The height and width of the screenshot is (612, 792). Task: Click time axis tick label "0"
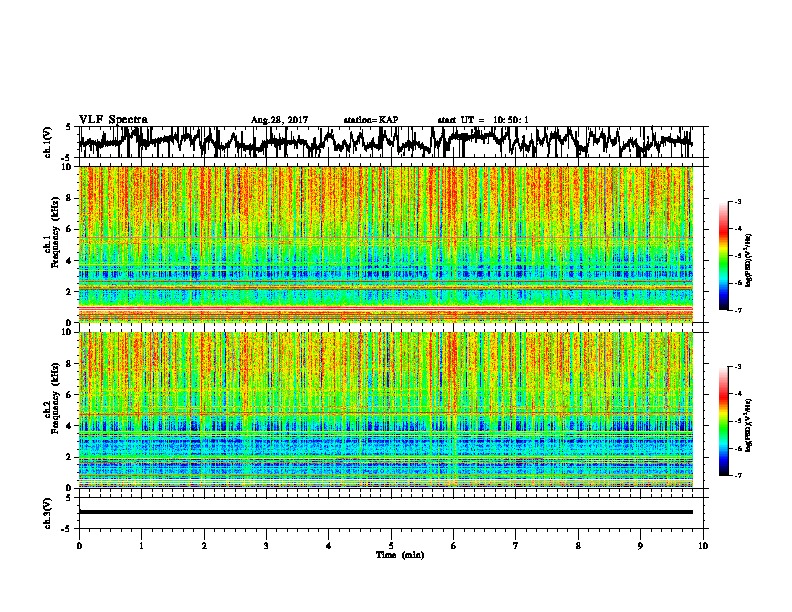tap(79, 546)
